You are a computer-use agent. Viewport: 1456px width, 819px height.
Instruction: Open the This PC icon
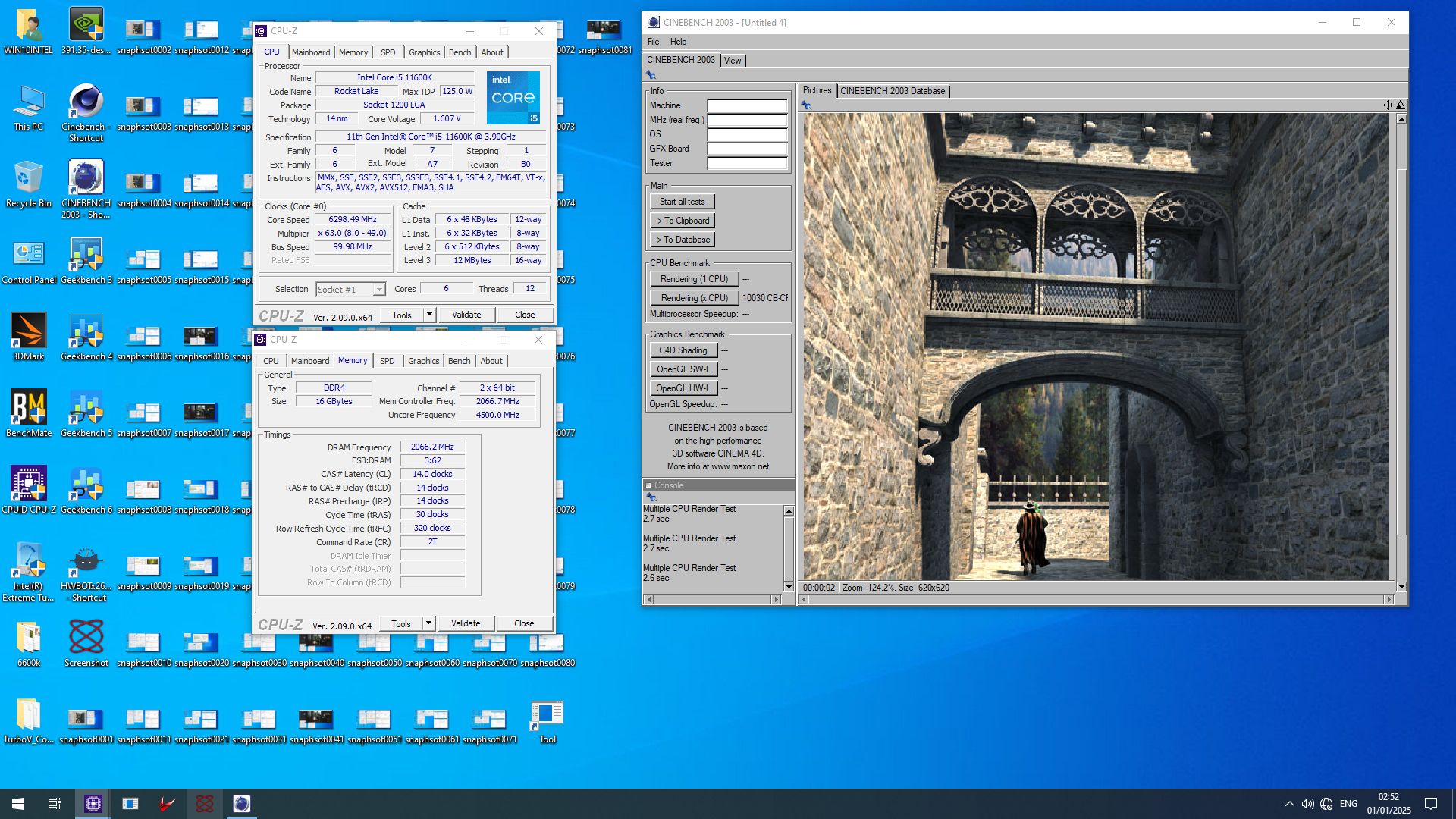point(29,108)
